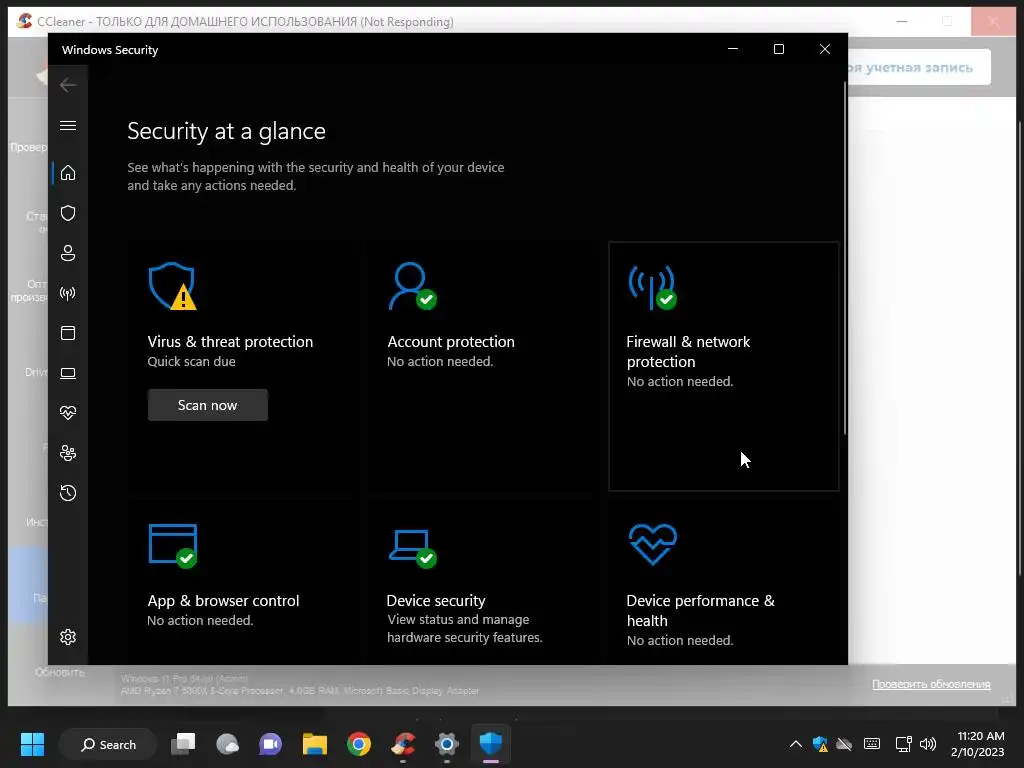Open volume control from the speaker icon
Screen dimensions: 1024x768
tap(927, 744)
